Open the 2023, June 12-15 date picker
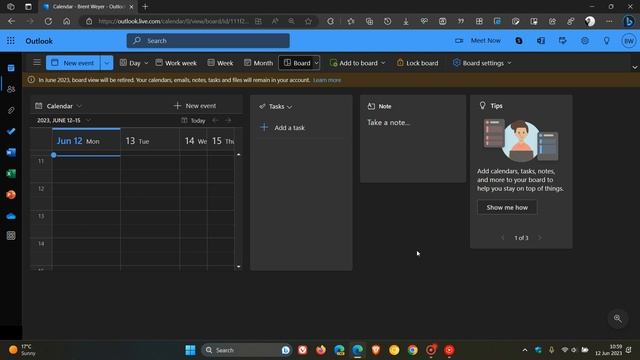This screenshot has width=640, height=360. [x=64, y=120]
